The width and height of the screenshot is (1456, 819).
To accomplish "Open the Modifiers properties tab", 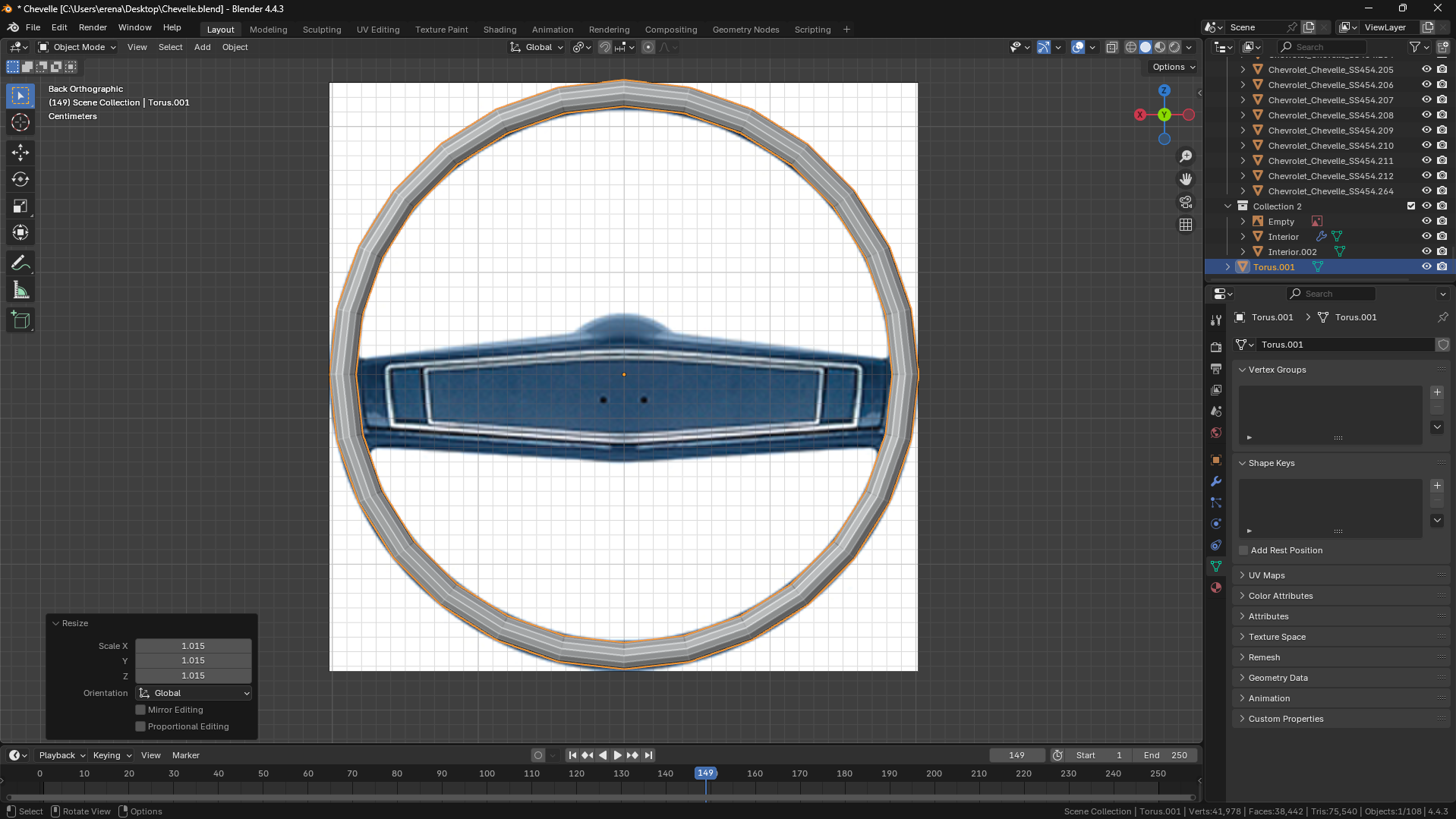I will point(1216,481).
